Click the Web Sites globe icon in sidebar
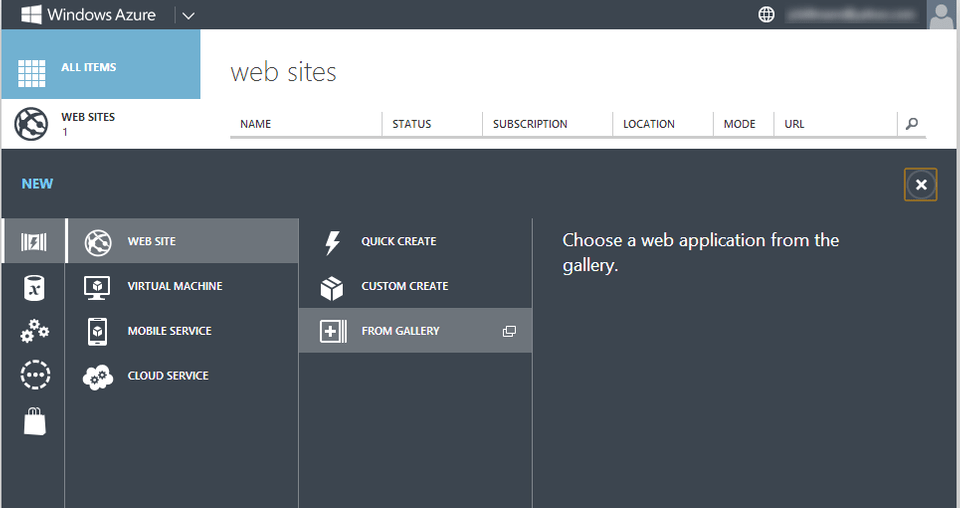The height and width of the screenshot is (508, 960). (x=31, y=124)
